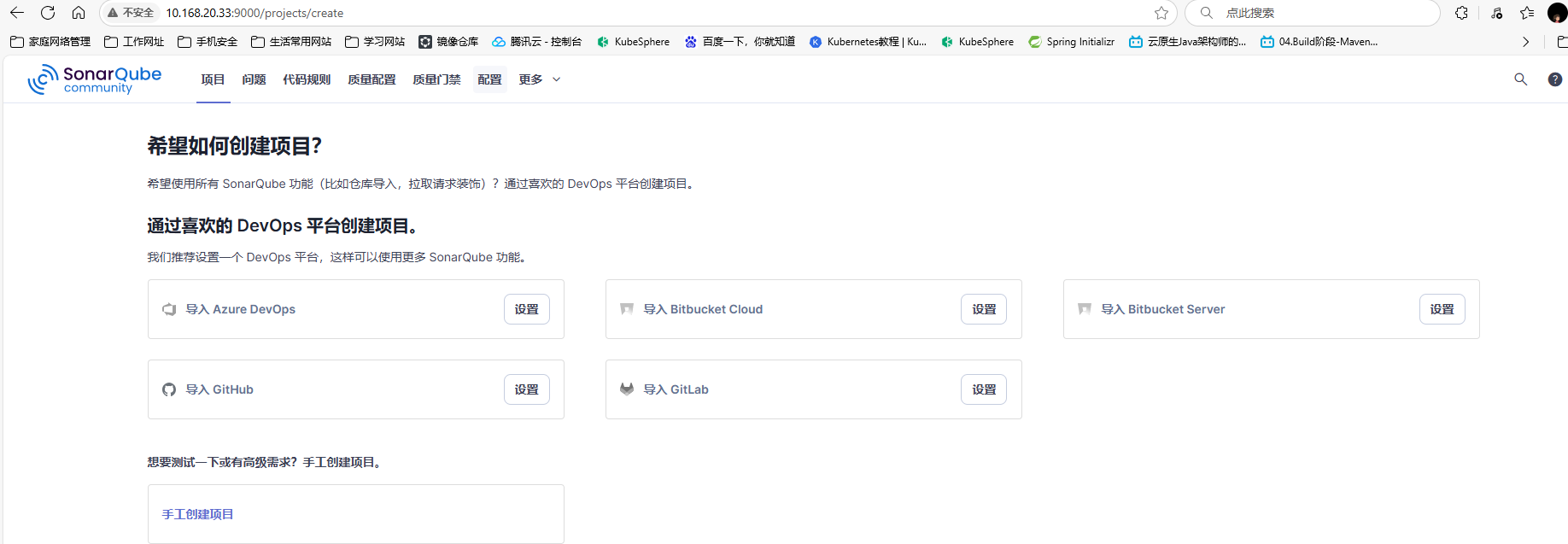Screen dimensions: 1568x544
Task: Open 配置 tab
Action: 489,79
